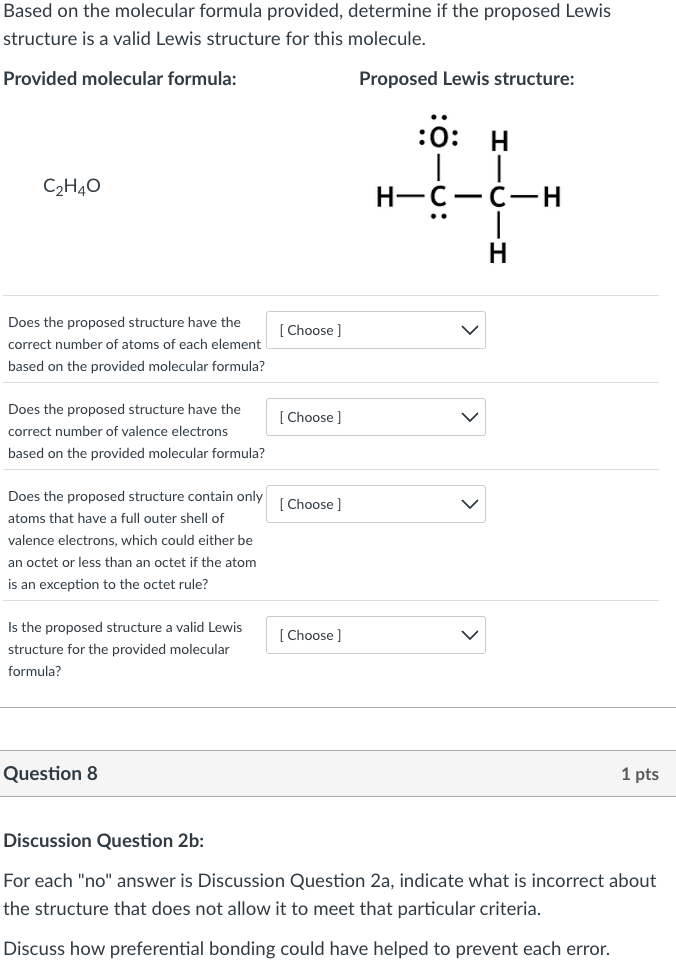
Task: Click the chevron on the third Choose menu
Action: click(x=469, y=504)
